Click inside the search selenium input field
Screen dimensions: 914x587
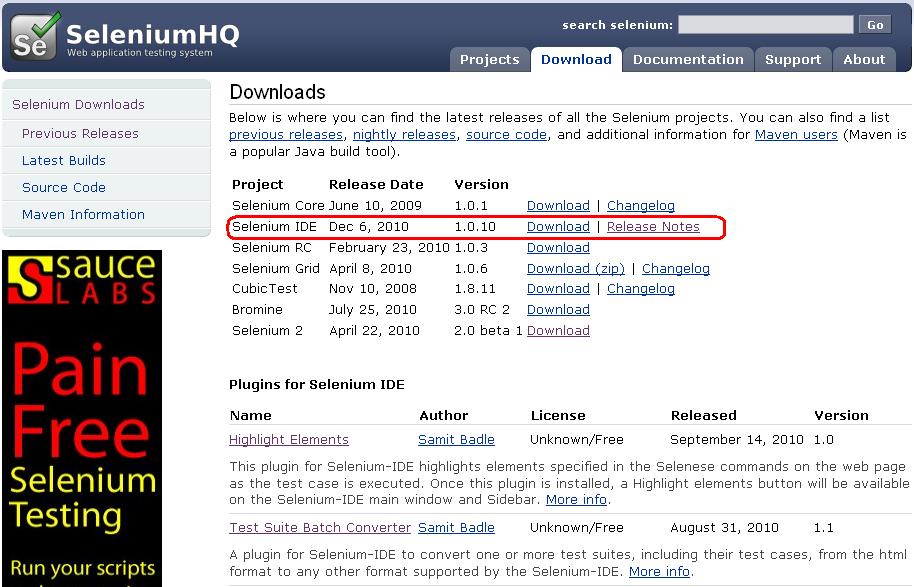765,24
